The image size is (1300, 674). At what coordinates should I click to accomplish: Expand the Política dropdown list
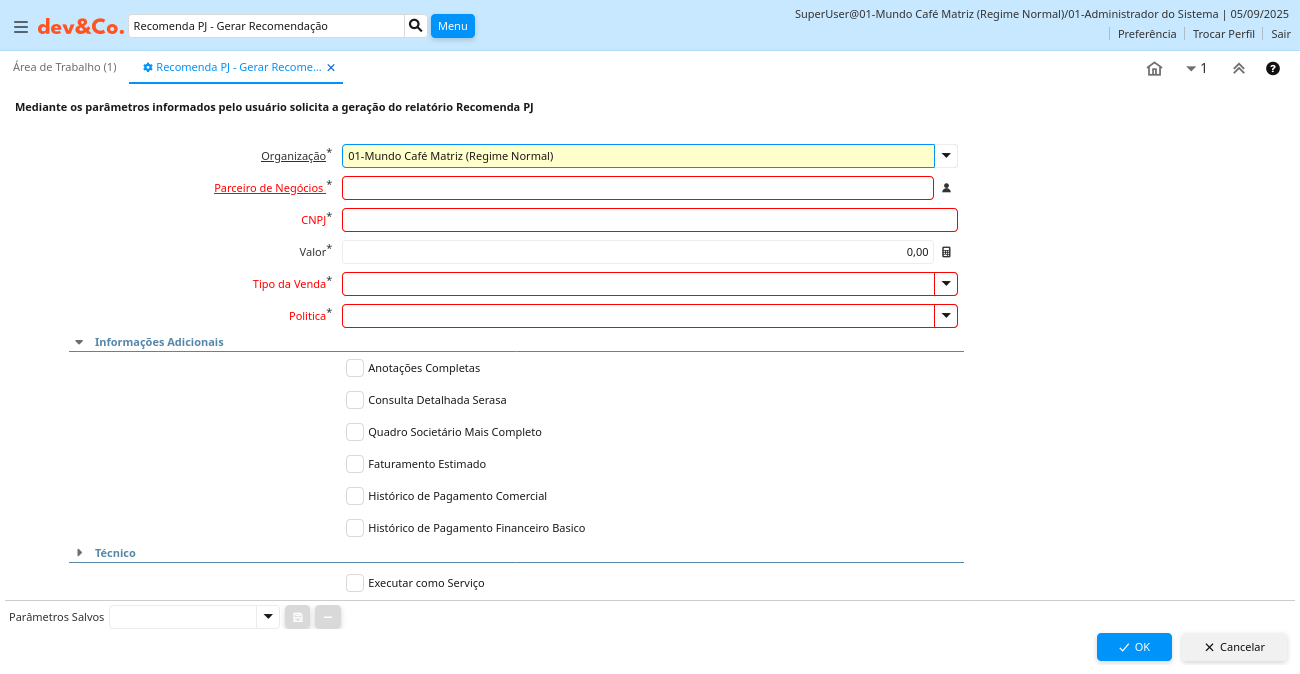click(x=946, y=316)
